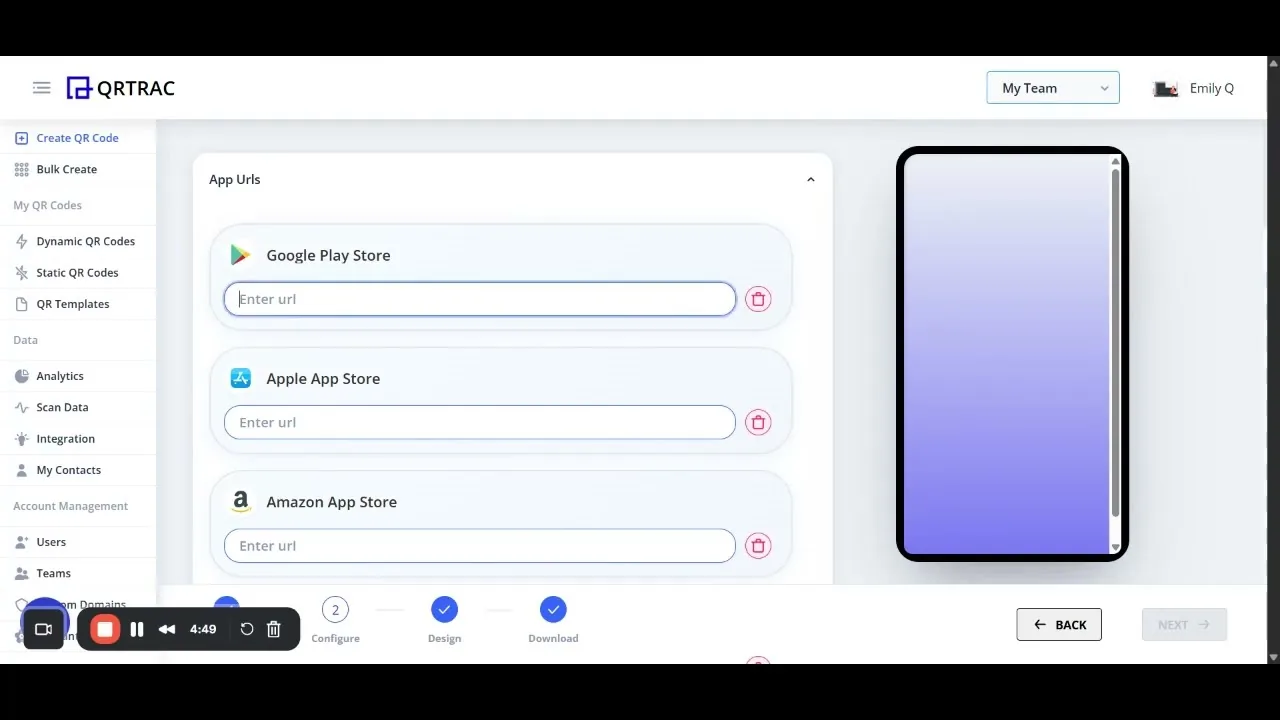This screenshot has width=1280, height=720.
Task: Click the Apple App Store logo
Action: [240, 378]
